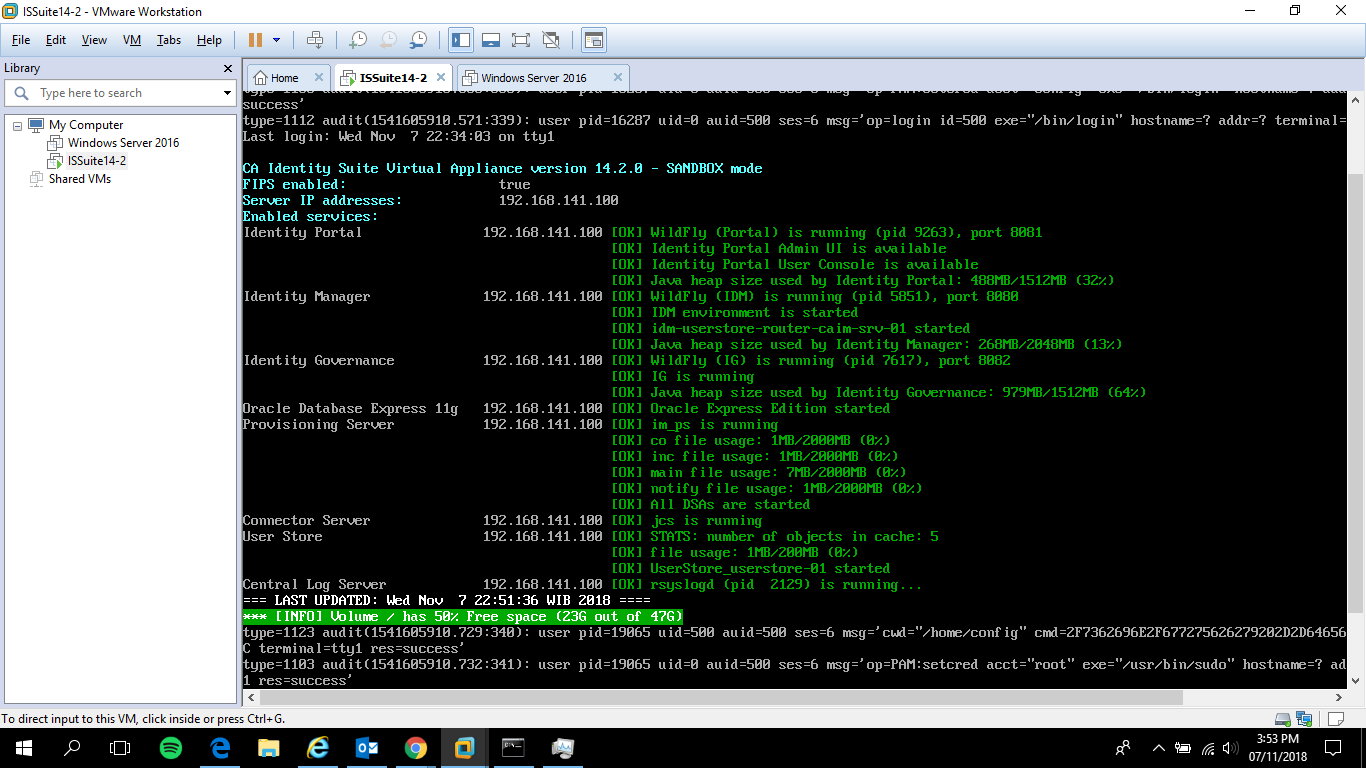Open the File menu
The height and width of the screenshot is (768, 1366).
[x=21, y=40]
